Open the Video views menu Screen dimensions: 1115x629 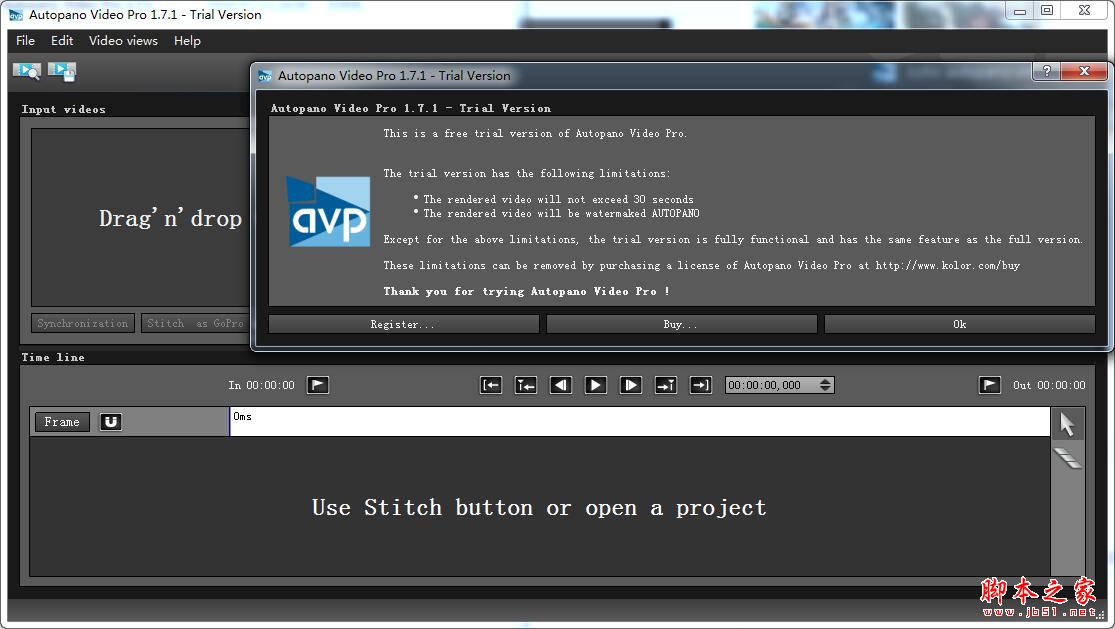[x=123, y=41]
